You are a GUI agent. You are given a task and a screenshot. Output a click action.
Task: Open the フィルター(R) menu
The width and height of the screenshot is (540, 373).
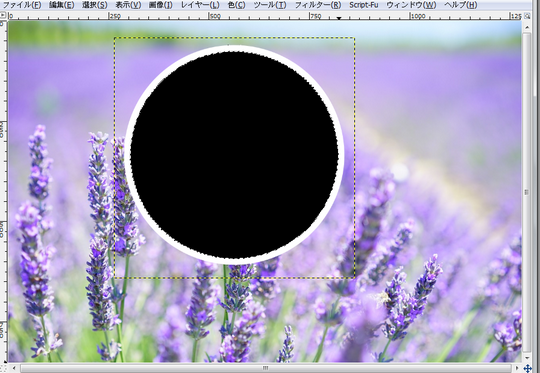(318, 5)
